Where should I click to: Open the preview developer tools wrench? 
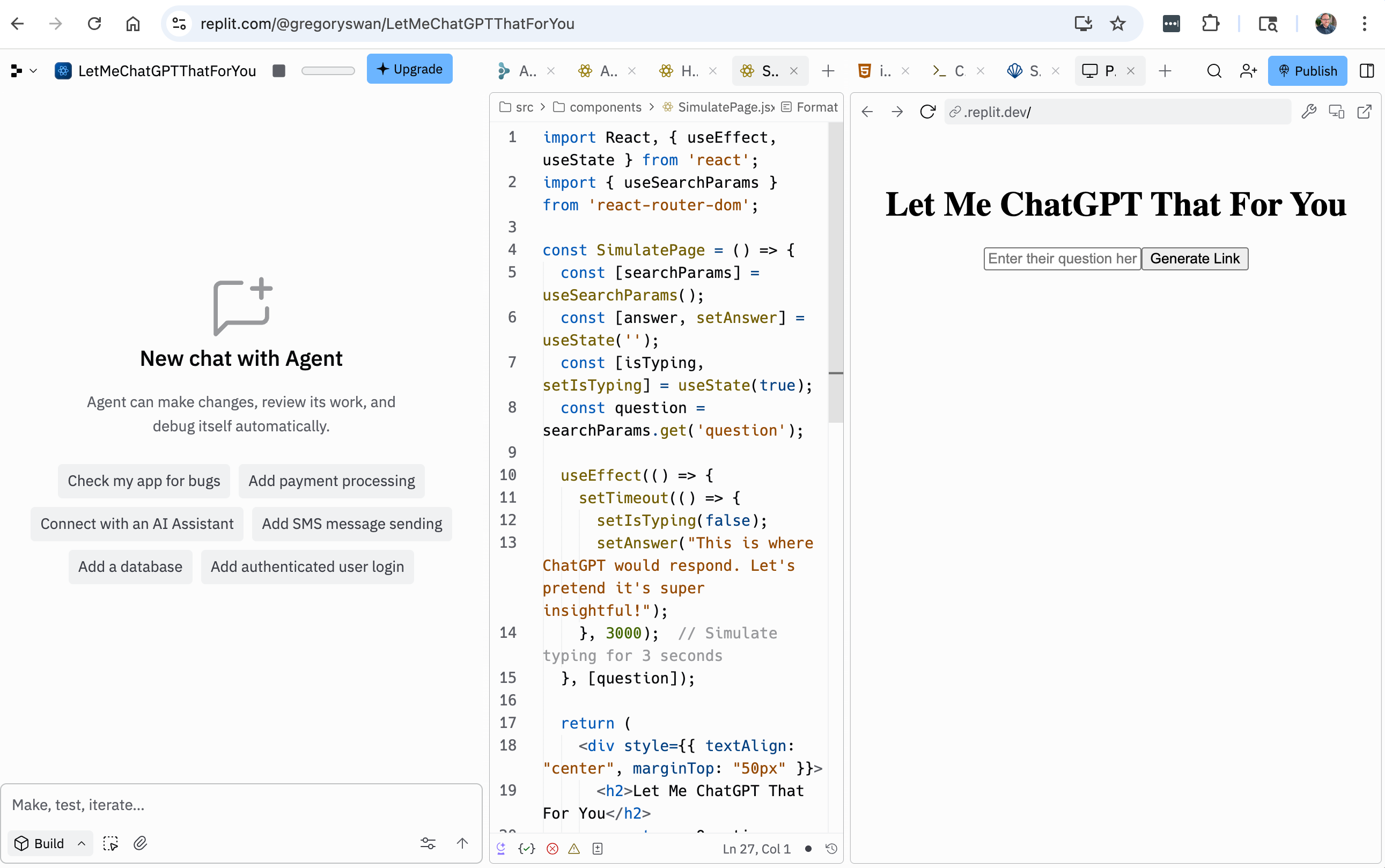click(1308, 112)
